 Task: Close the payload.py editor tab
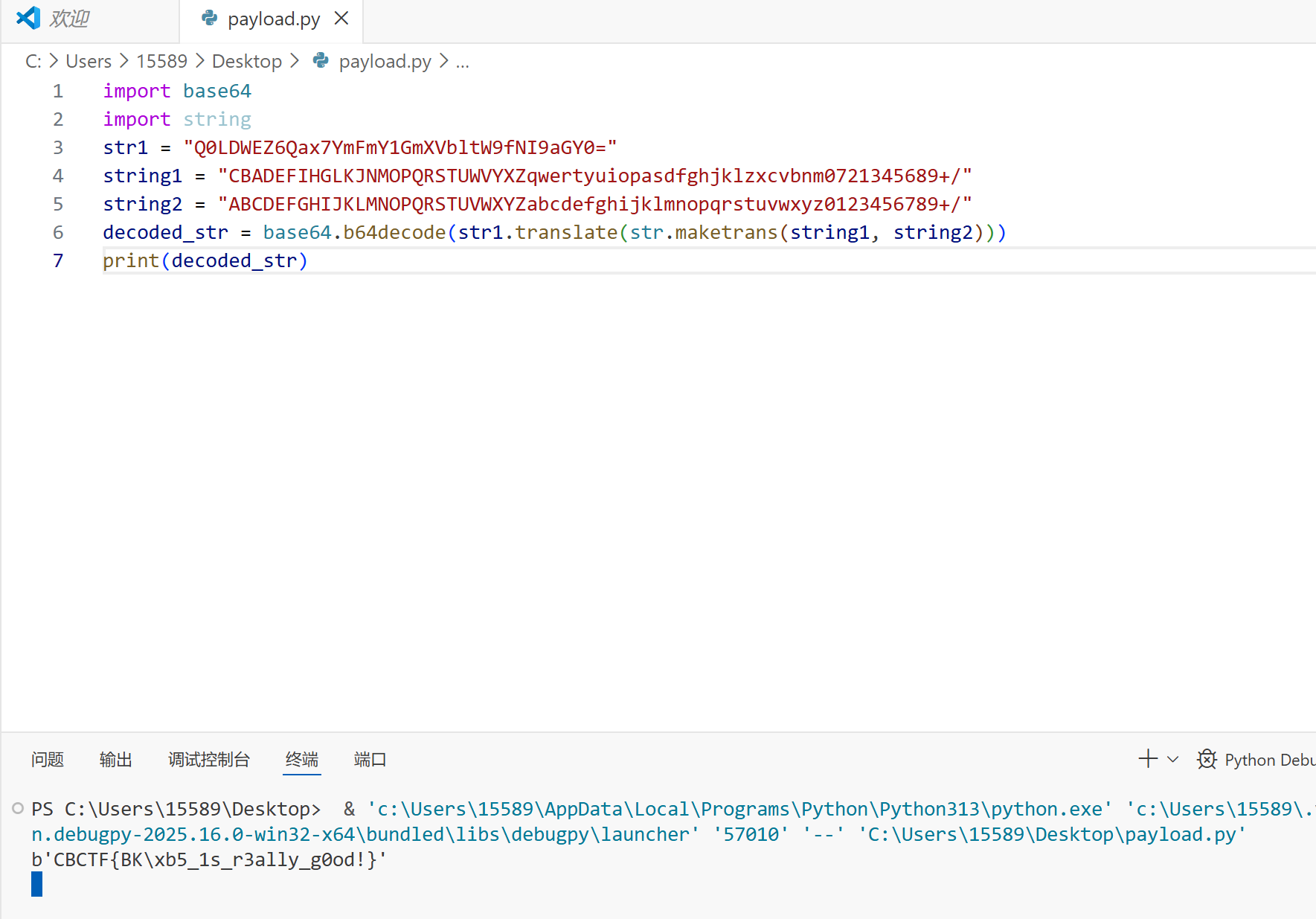pyautogui.click(x=341, y=18)
